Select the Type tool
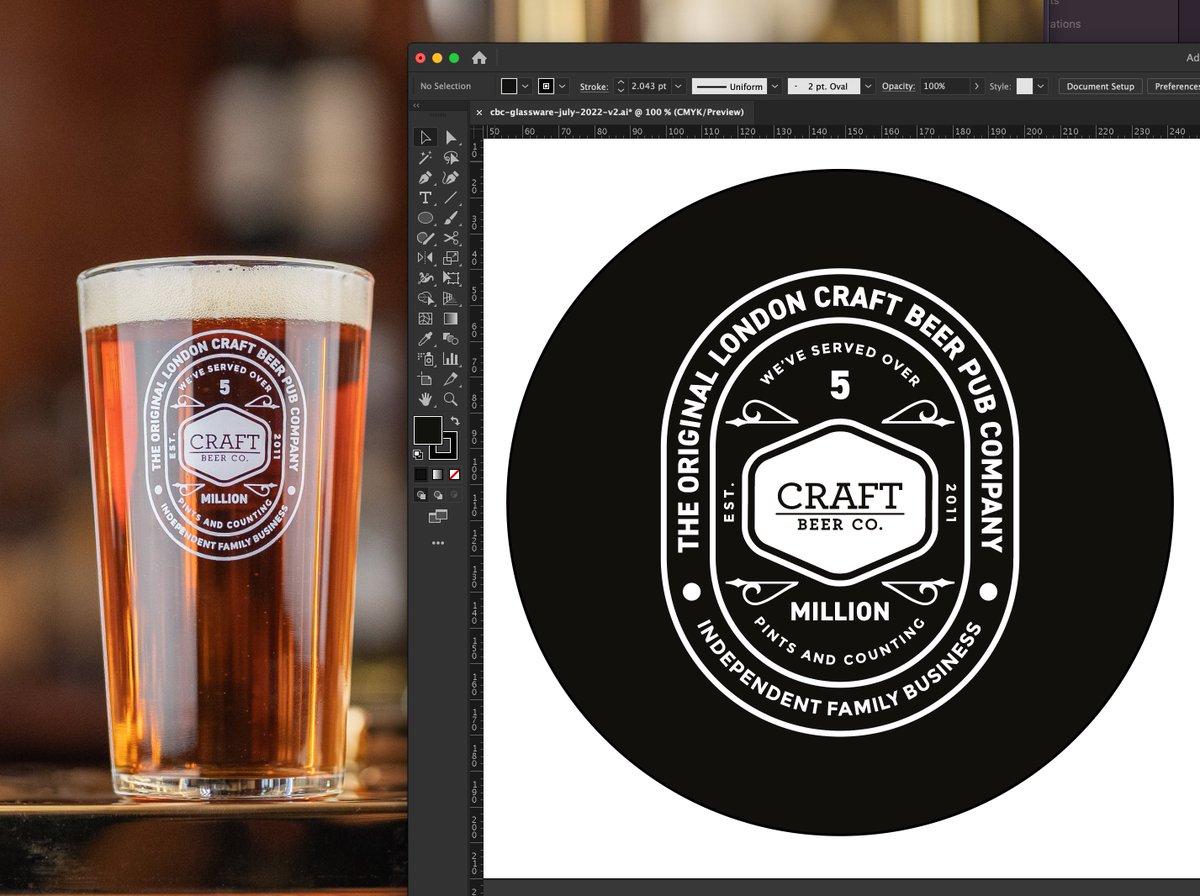 coord(425,197)
